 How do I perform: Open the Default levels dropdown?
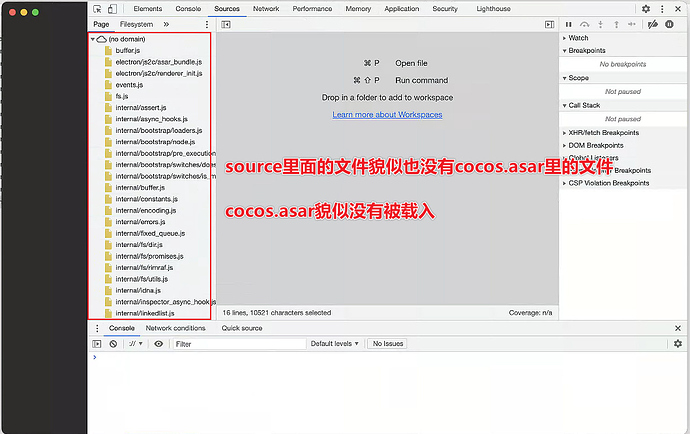pyautogui.click(x=334, y=344)
